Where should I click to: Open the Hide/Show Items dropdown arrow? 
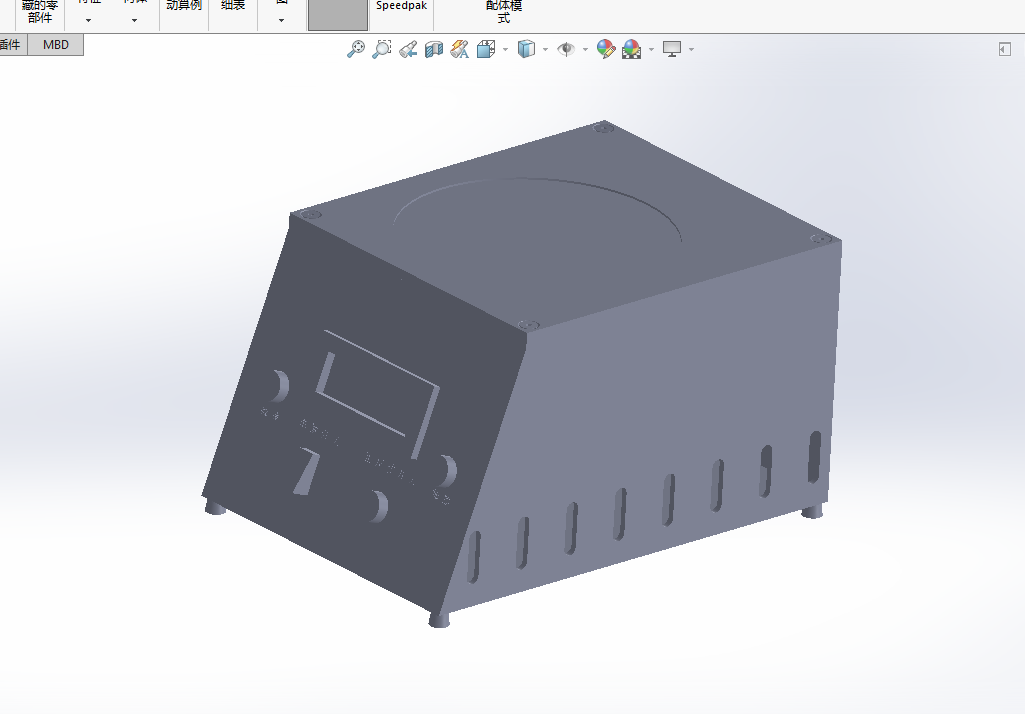point(585,50)
